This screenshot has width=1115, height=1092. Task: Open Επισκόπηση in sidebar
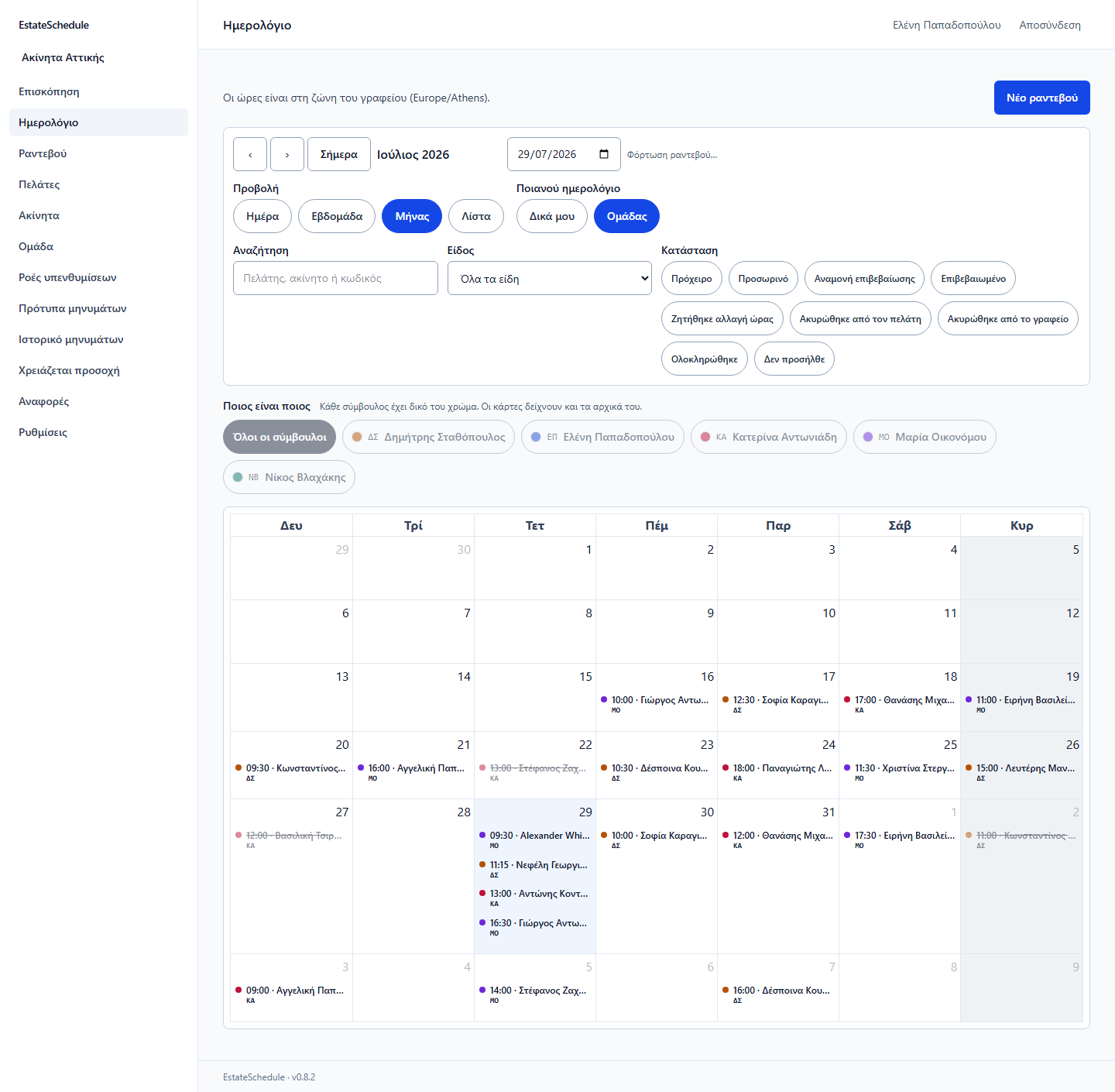click(98, 91)
